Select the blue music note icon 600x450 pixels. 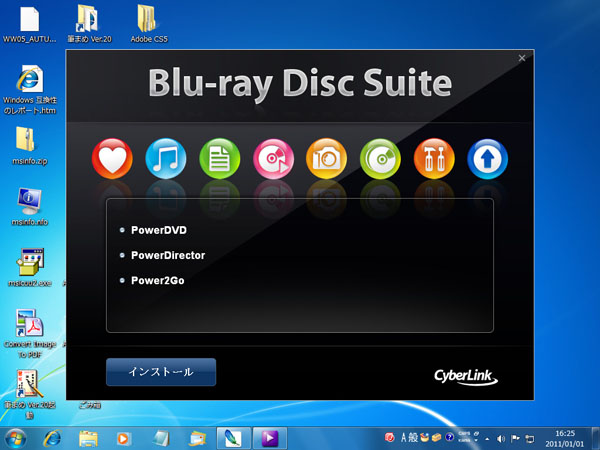(x=166, y=158)
